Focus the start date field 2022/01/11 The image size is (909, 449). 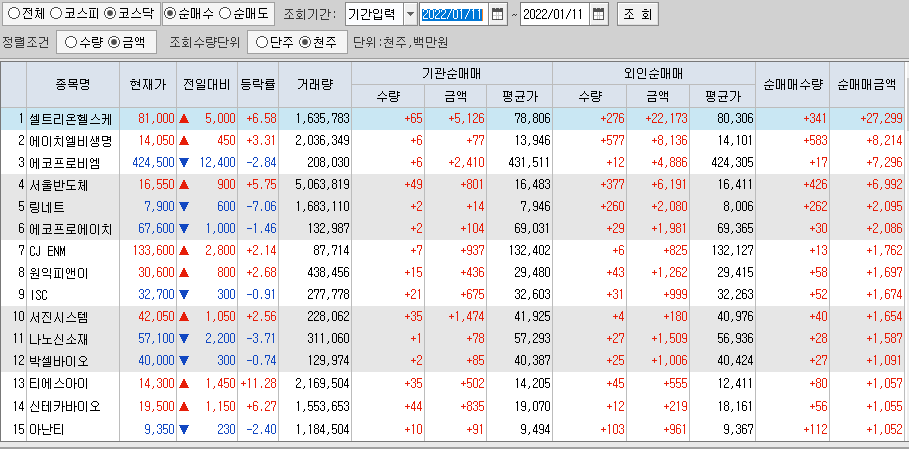[454, 14]
